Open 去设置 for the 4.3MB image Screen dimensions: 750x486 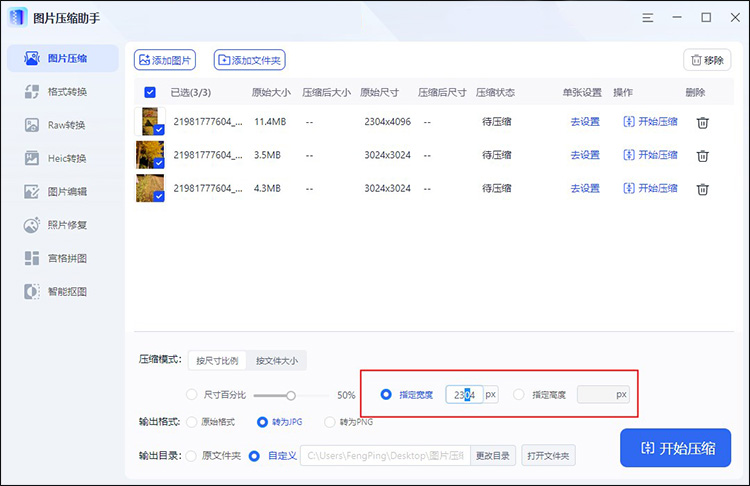585,188
